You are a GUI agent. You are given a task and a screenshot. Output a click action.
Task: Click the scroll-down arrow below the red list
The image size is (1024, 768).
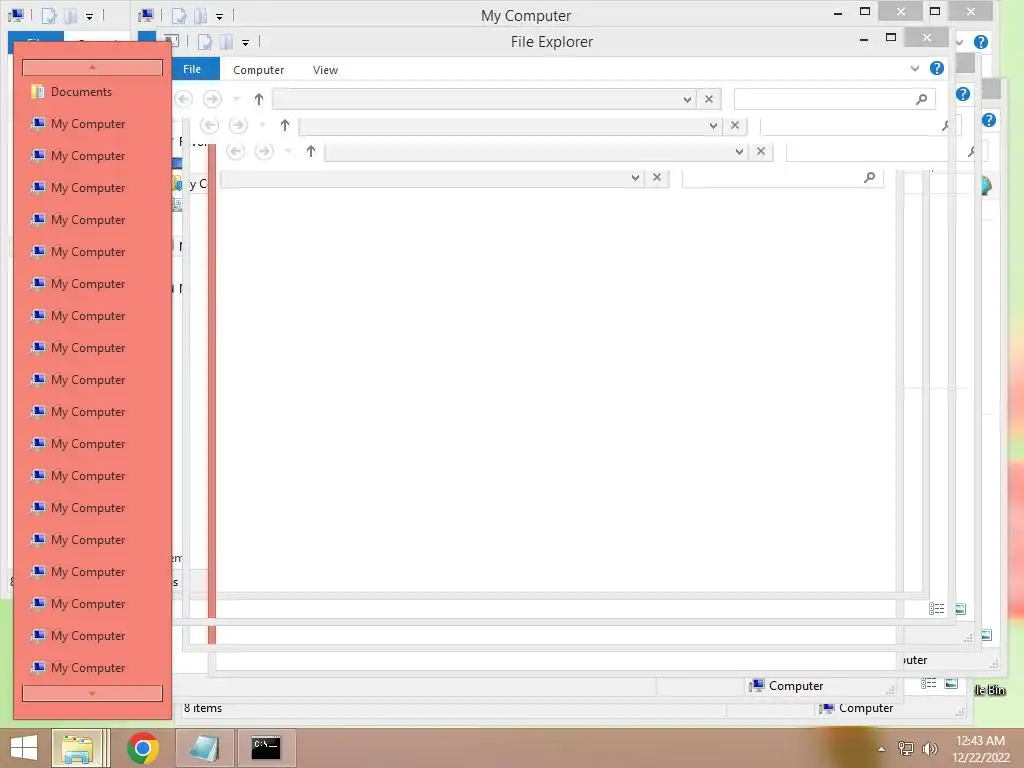coord(92,693)
